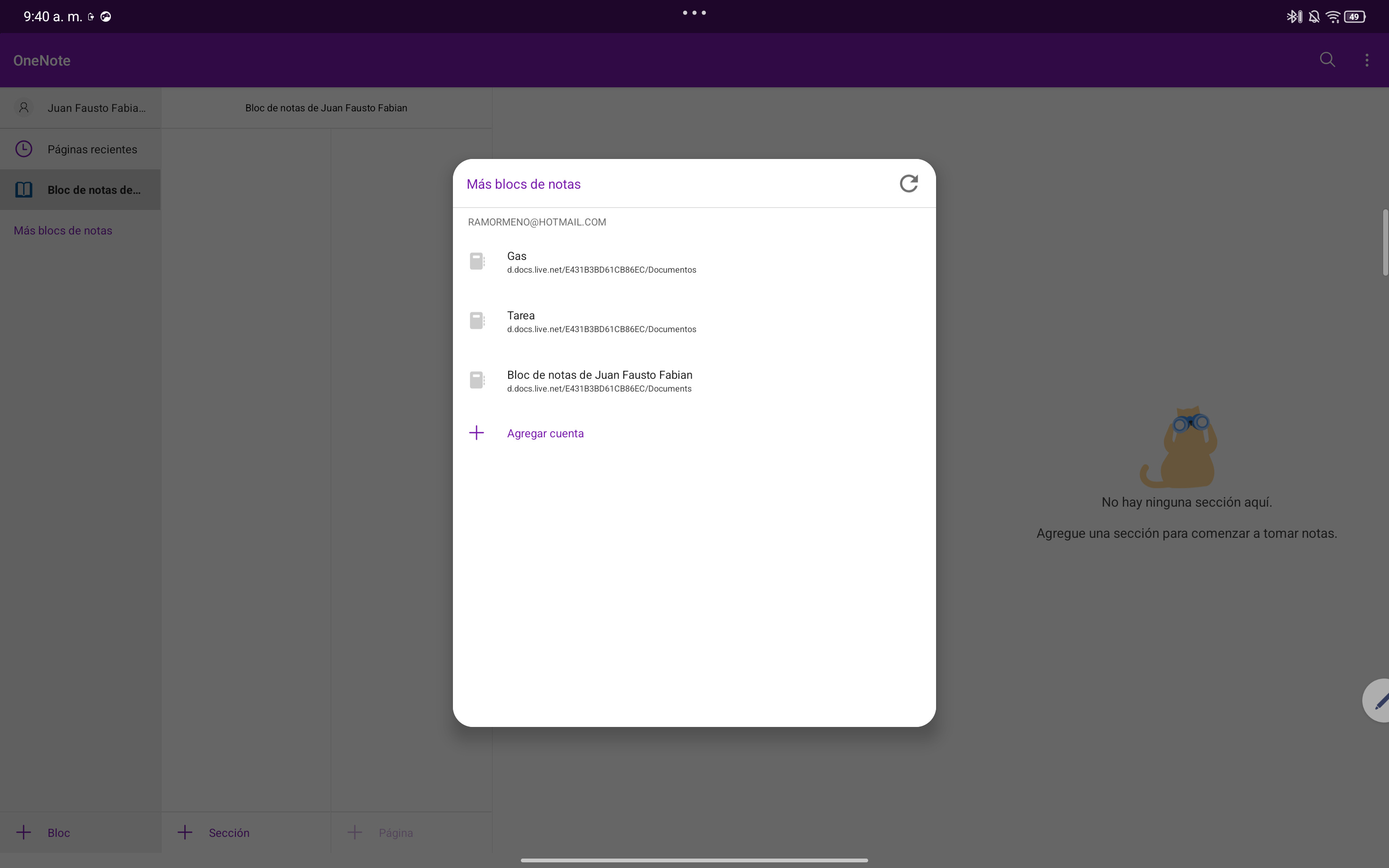This screenshot has width=1389, height=868.
Task: Open the Gas notebook
Action: coord(694,262)
